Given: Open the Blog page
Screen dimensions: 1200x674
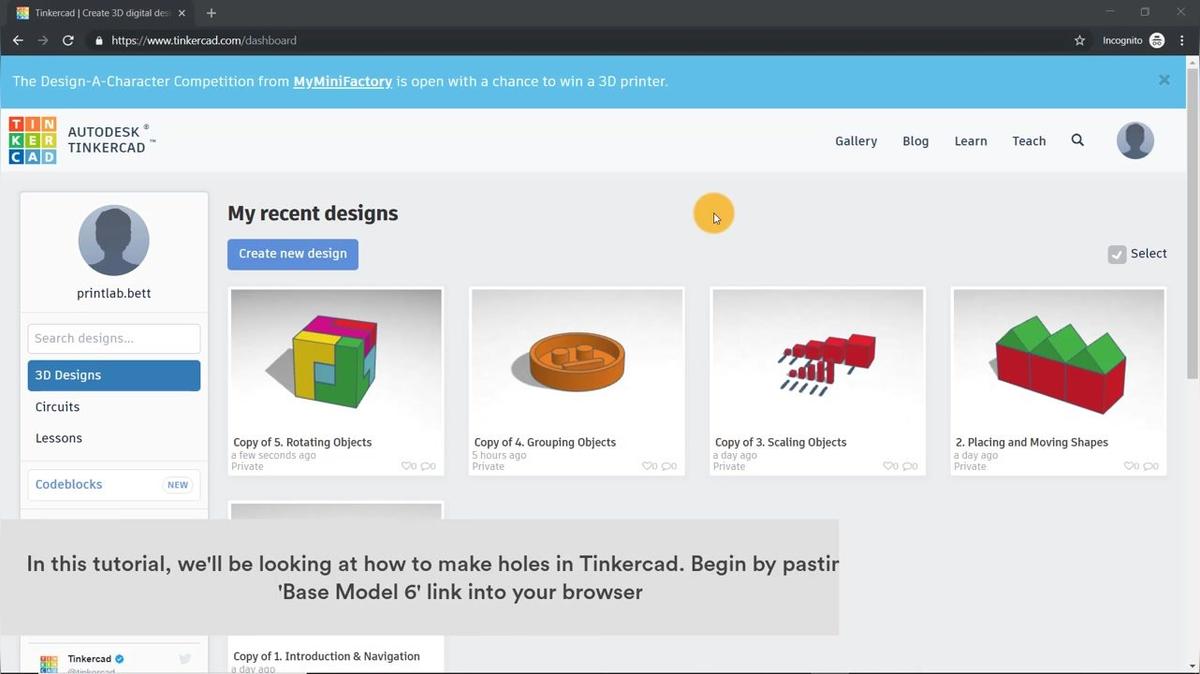Looking at the screenshot, I should tap(915, 141).
